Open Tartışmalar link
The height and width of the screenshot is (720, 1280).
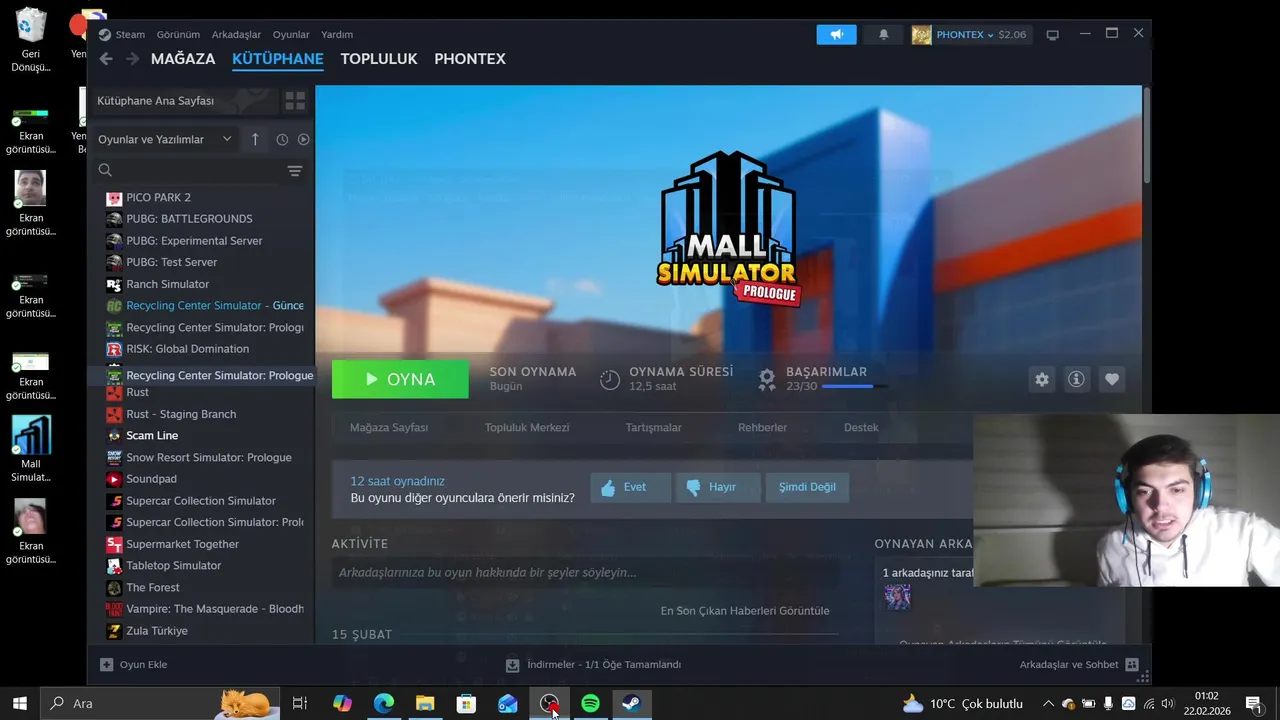tap(654, 427)
